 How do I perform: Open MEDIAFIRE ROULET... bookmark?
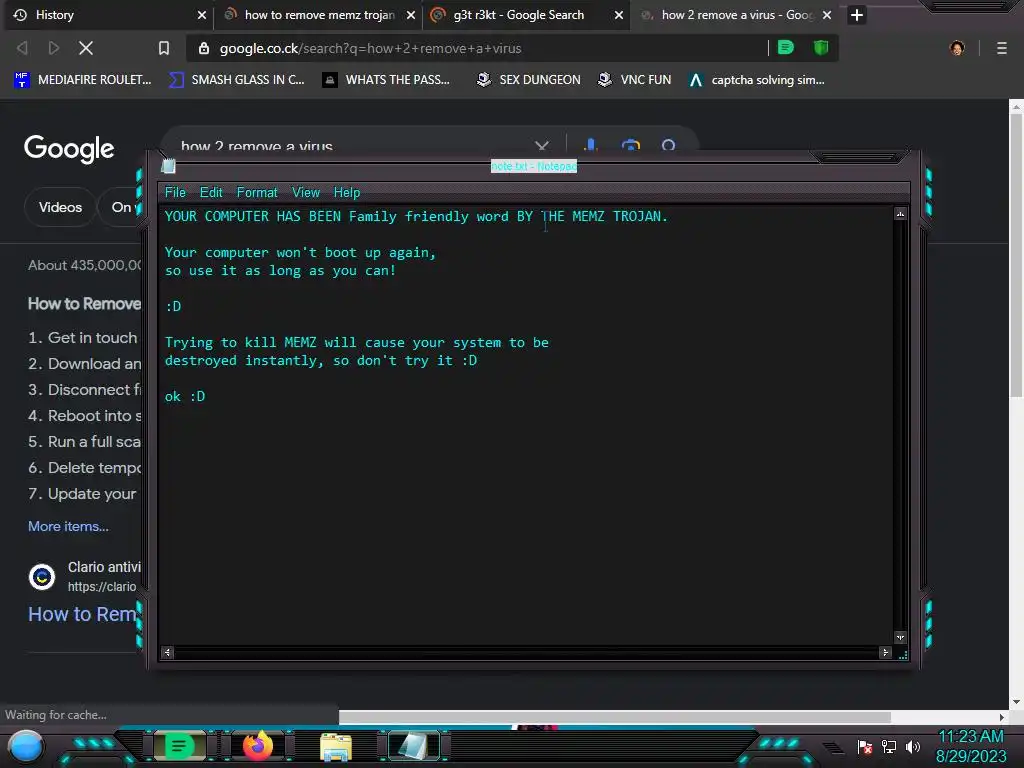click(x=83, y=80)
